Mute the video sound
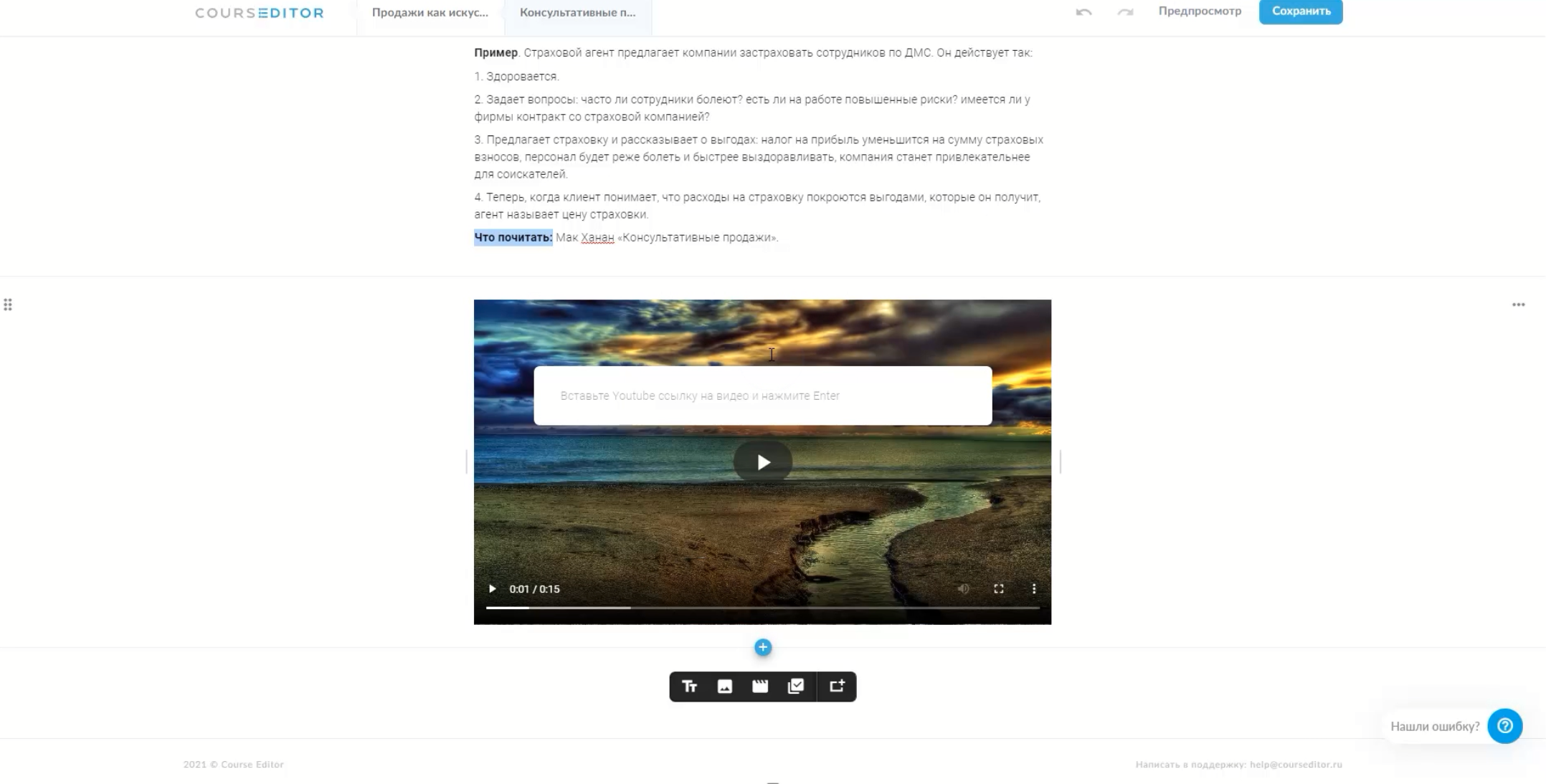Viewport: 1546px width, 784px height. 963,588
